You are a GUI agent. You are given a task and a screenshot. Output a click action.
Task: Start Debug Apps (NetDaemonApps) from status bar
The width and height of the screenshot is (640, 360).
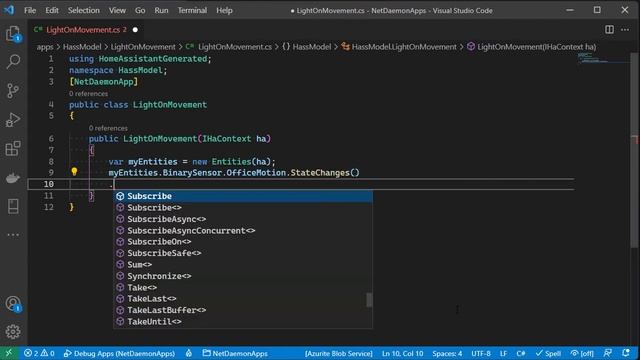point(119,353)
